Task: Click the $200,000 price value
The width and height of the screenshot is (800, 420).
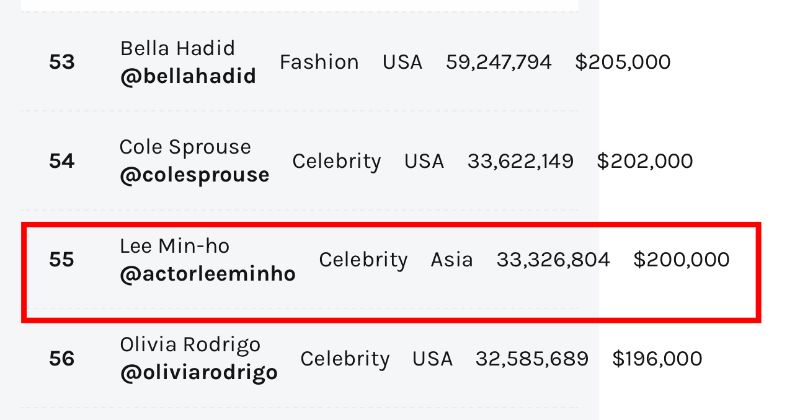Action: pyautogui.click(x=681, y=260)
